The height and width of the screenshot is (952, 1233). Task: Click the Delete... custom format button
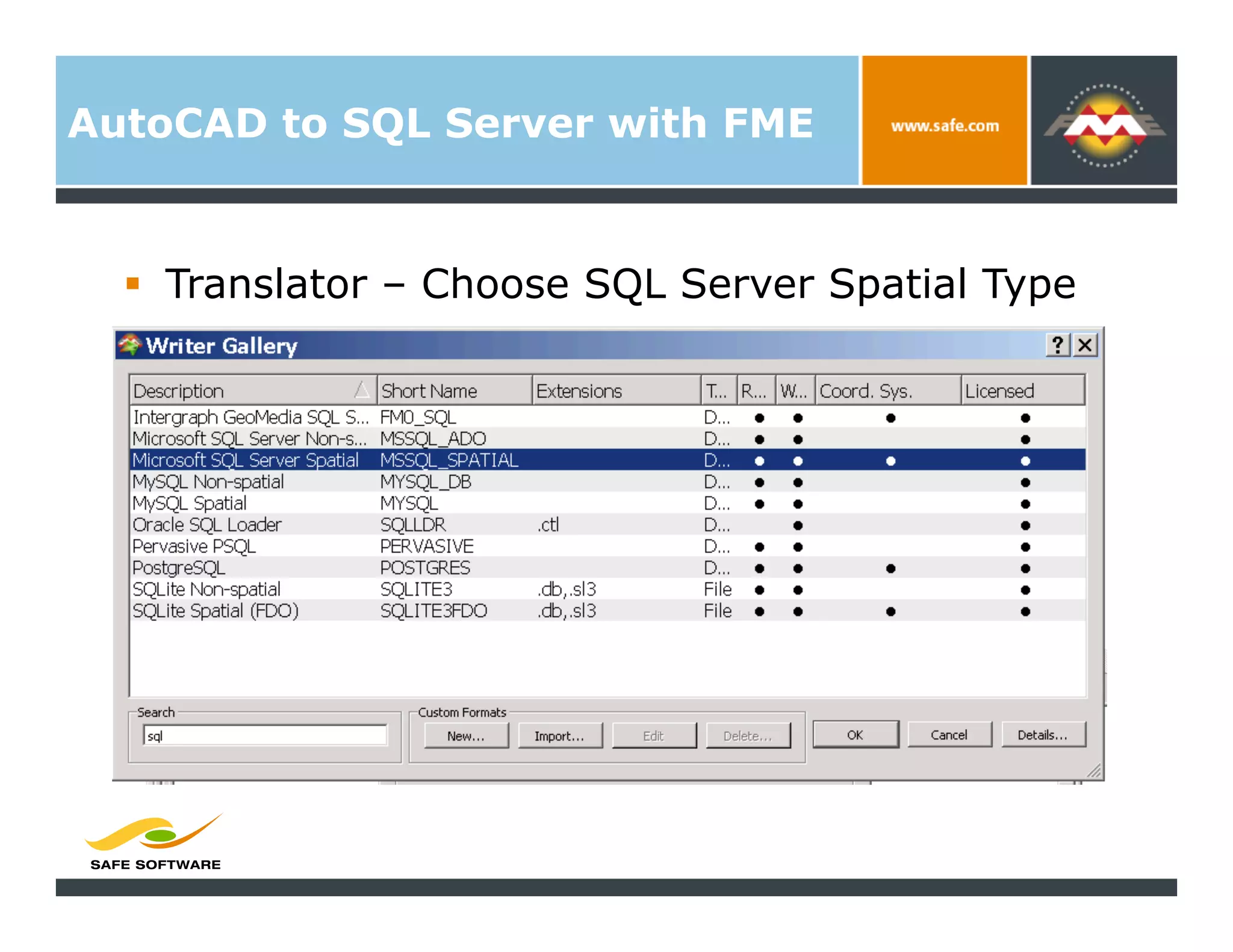(x=748, y=735)
